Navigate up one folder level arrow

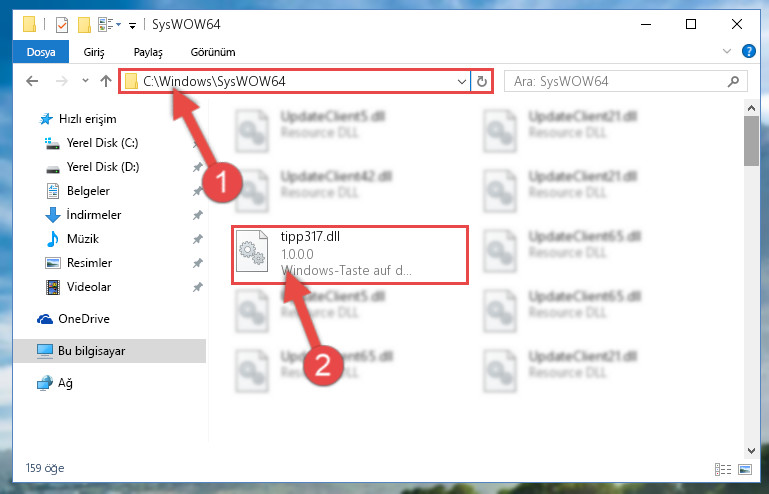[106, 81]
